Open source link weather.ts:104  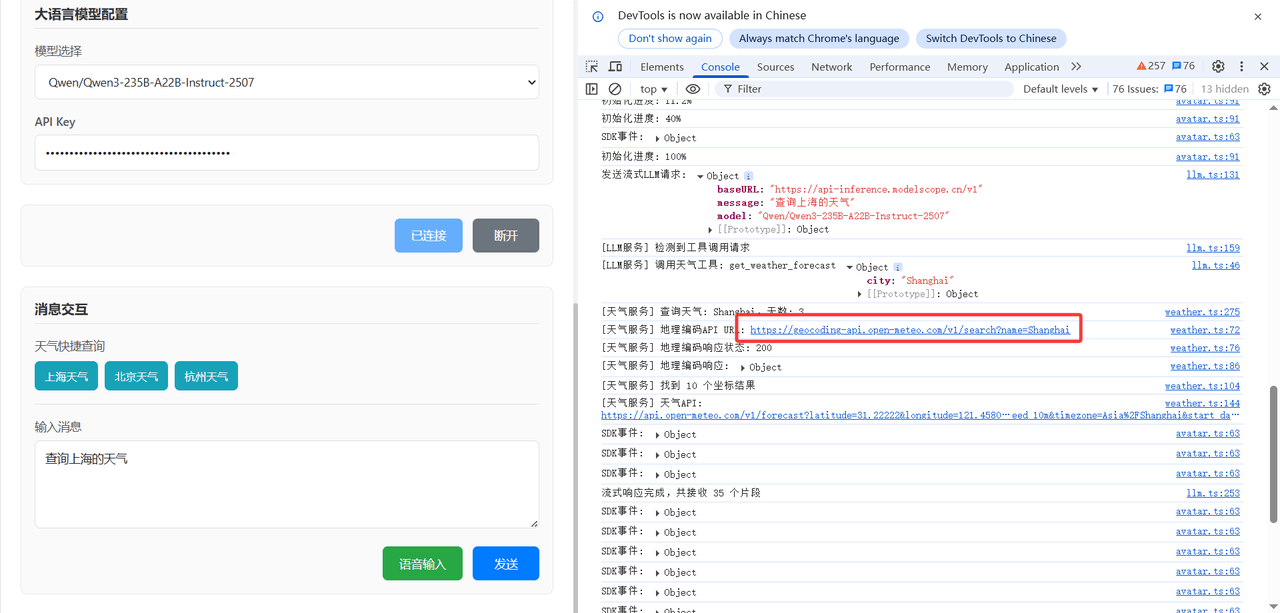[x=1202, y=386]
